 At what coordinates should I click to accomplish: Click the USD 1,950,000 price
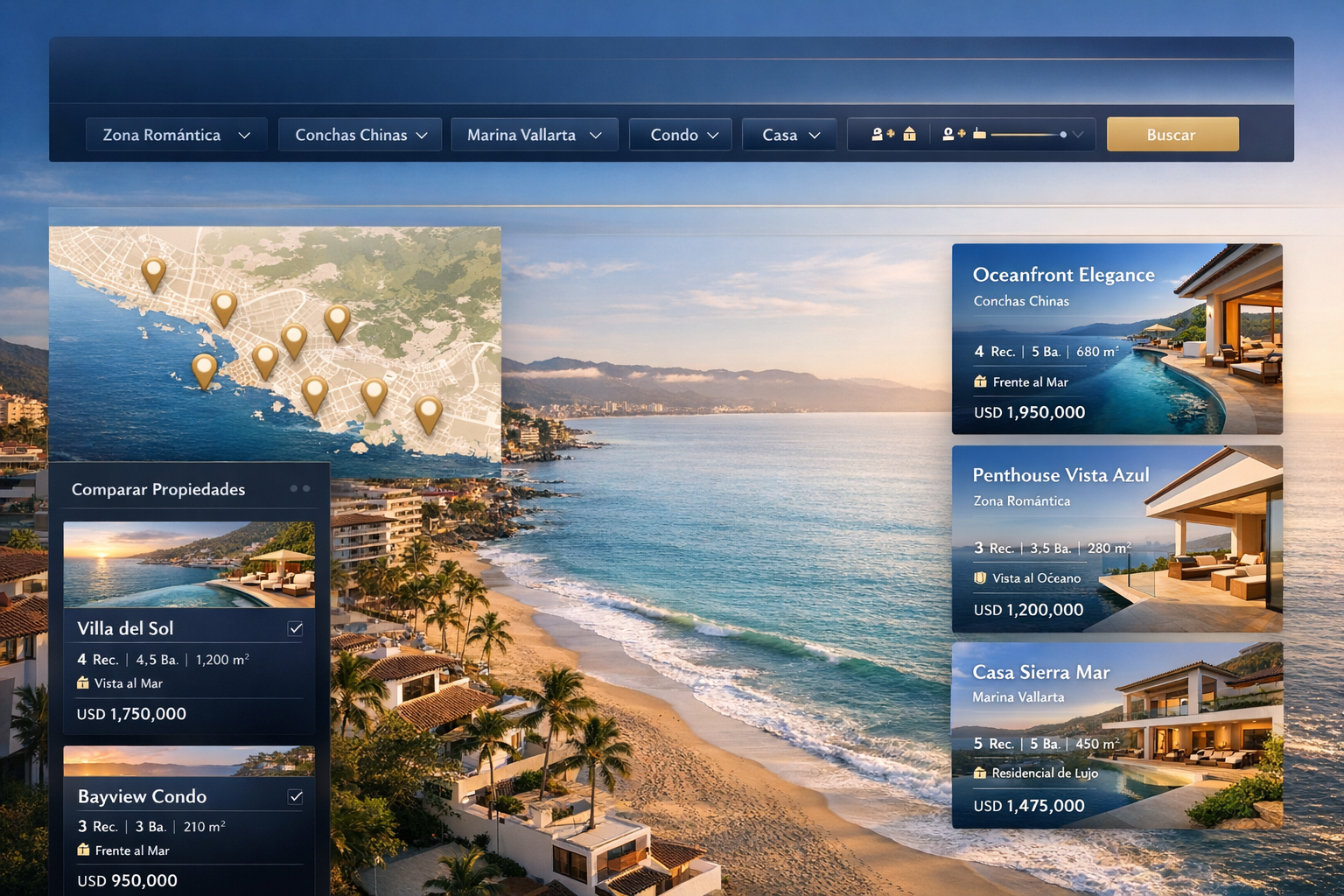(1029, 412)
